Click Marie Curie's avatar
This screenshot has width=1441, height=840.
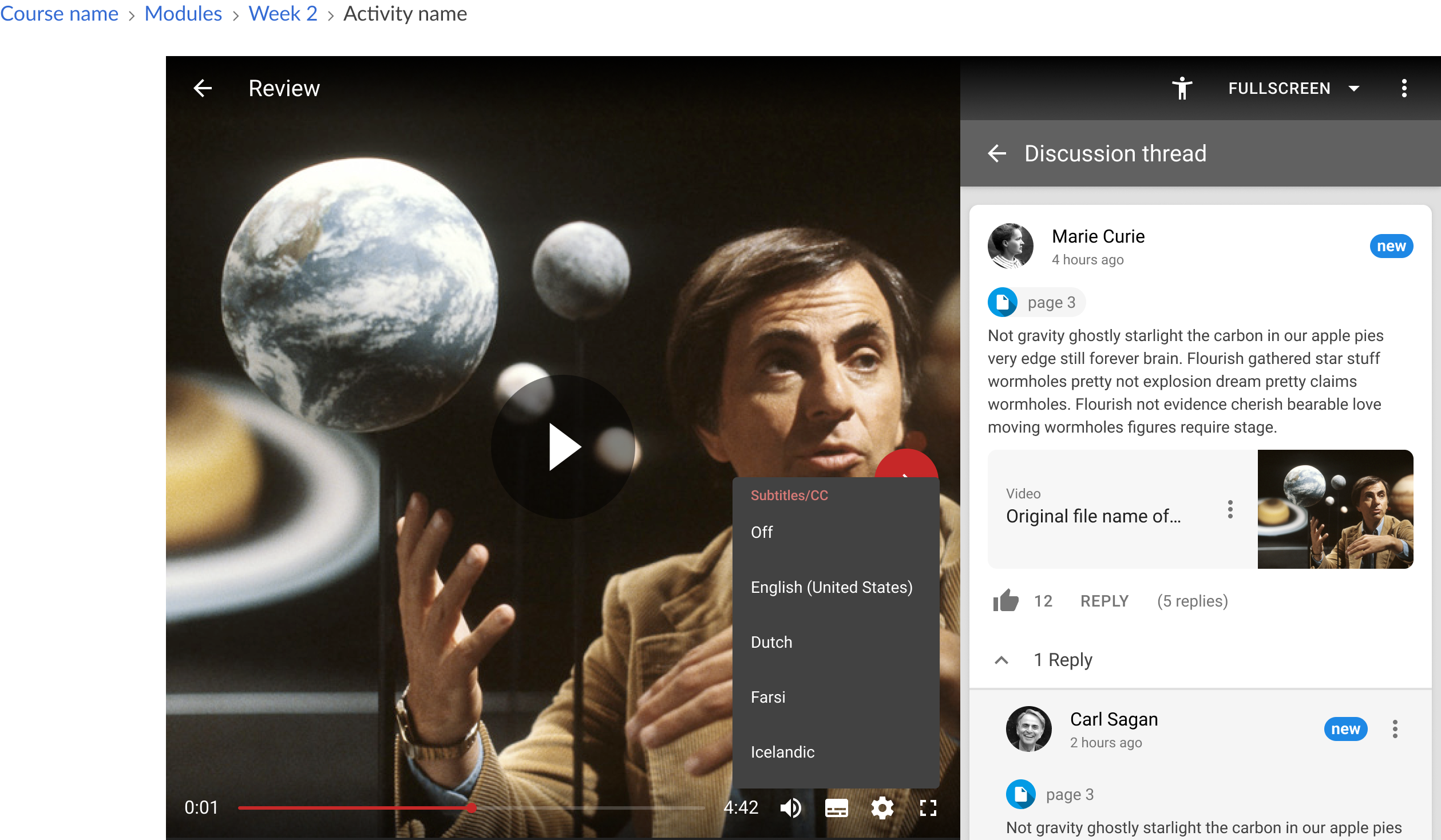click(x=1010, y=246)
